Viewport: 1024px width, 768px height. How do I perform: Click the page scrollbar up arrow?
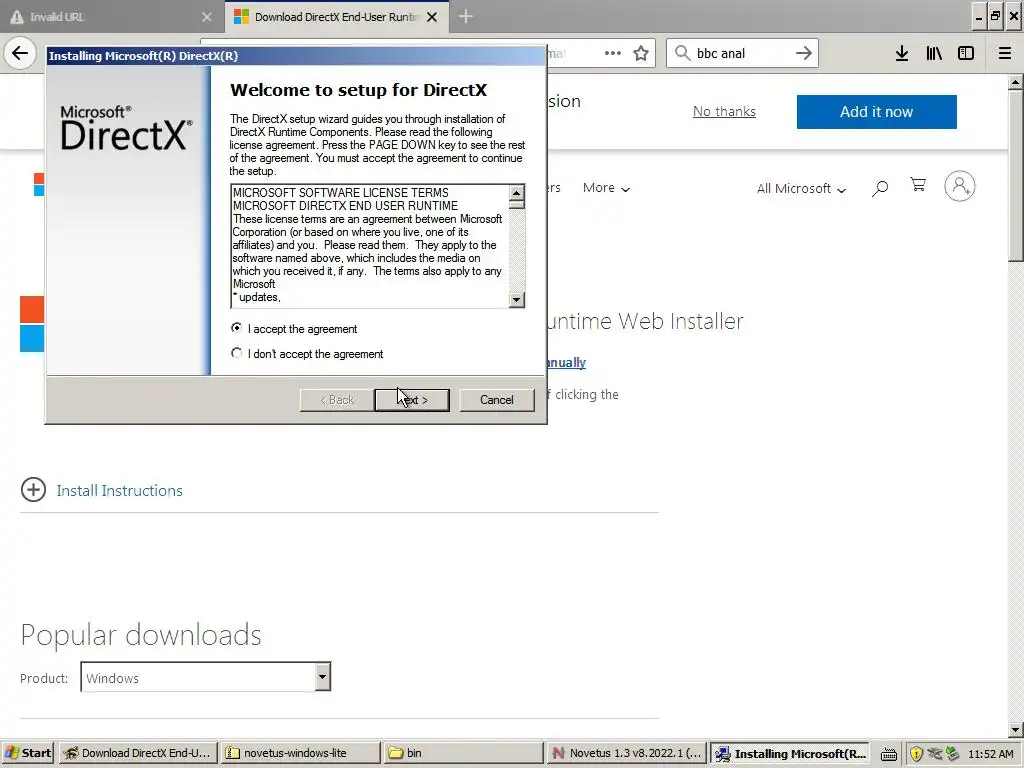click(x=1016, y=83)
